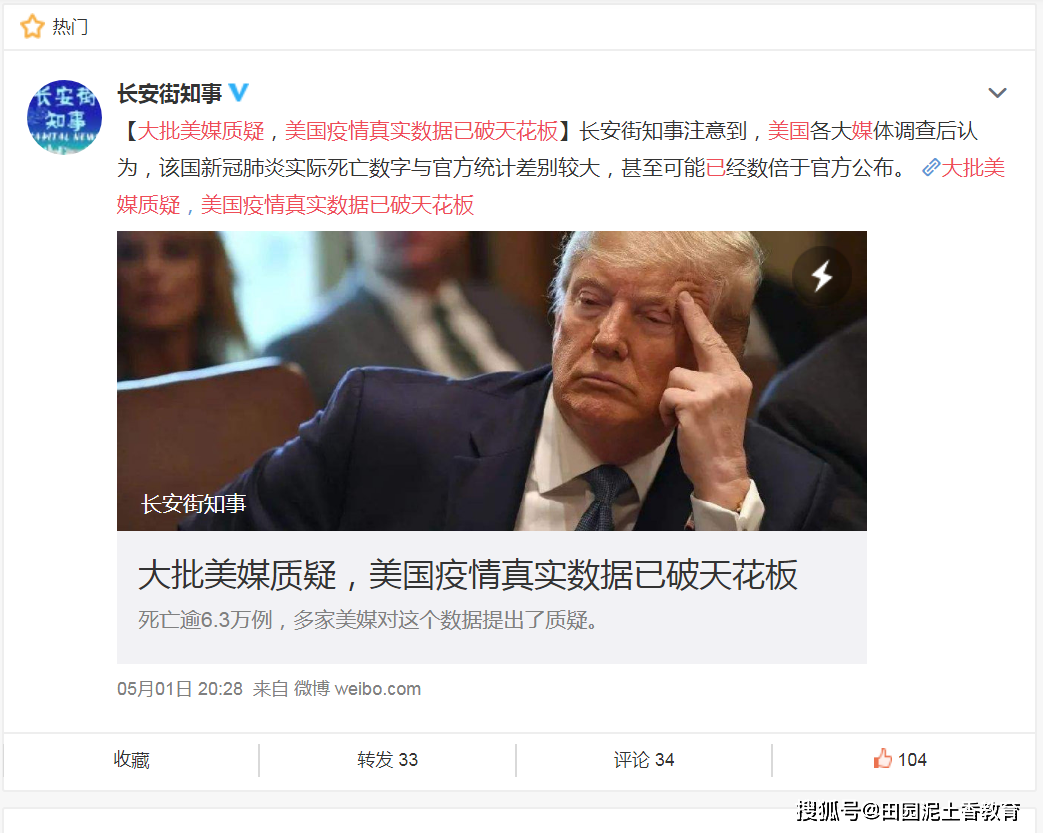Click the 收藏 favorite button
The width and height of the screenshot is (1043, 833).
(132, 760)
